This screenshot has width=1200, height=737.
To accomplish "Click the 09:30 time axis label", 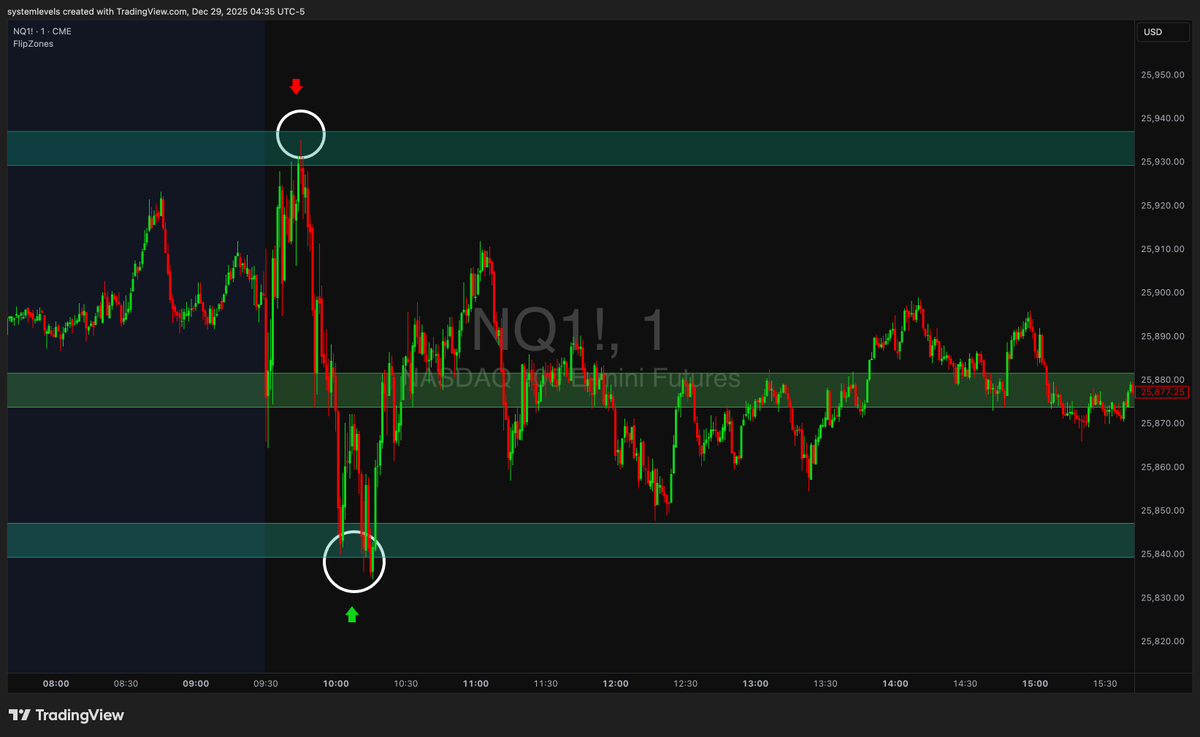I will (x=266, y=684).
